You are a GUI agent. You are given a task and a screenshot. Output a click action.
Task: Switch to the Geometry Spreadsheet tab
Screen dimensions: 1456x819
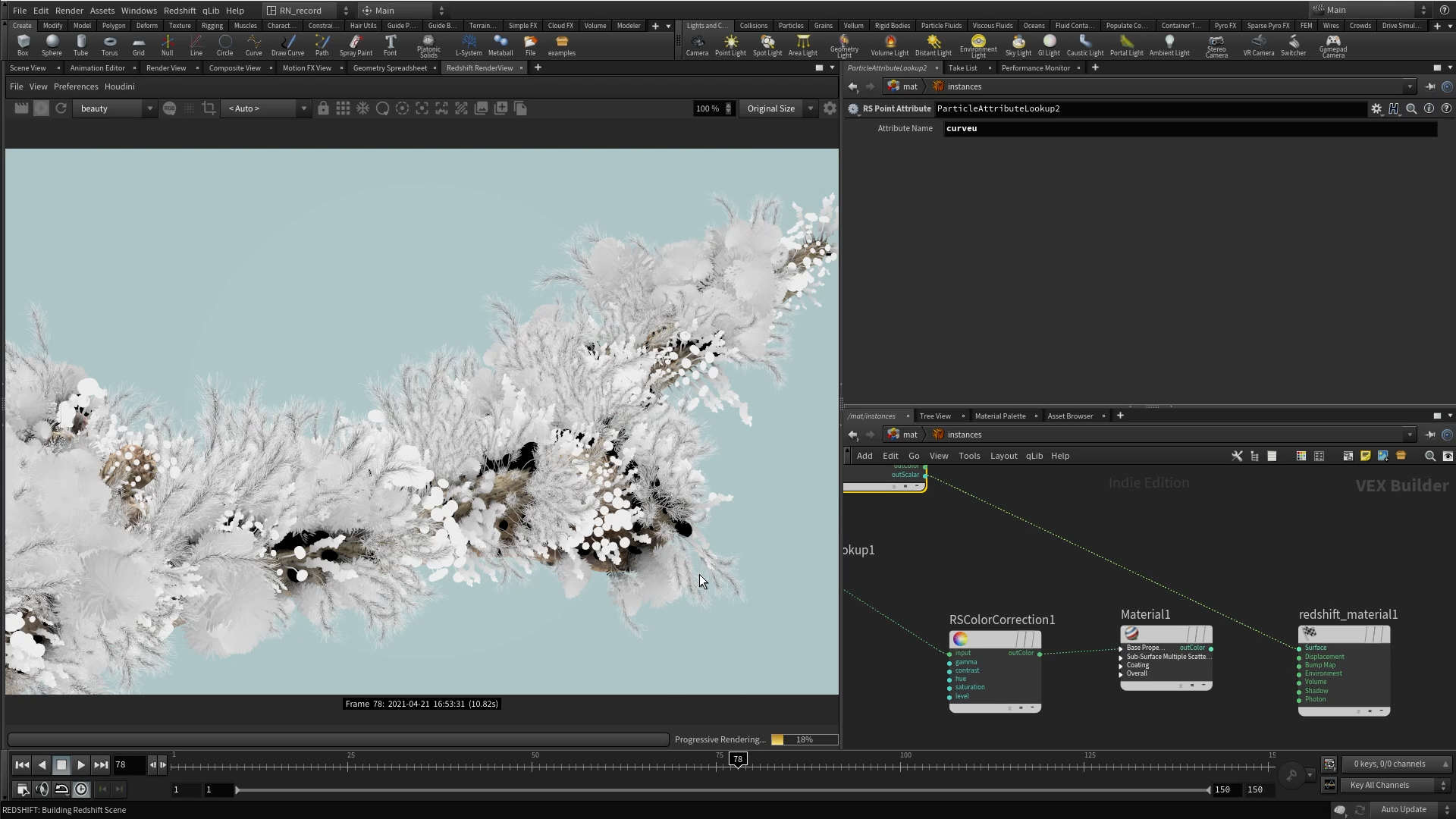[x=390, y=68]
